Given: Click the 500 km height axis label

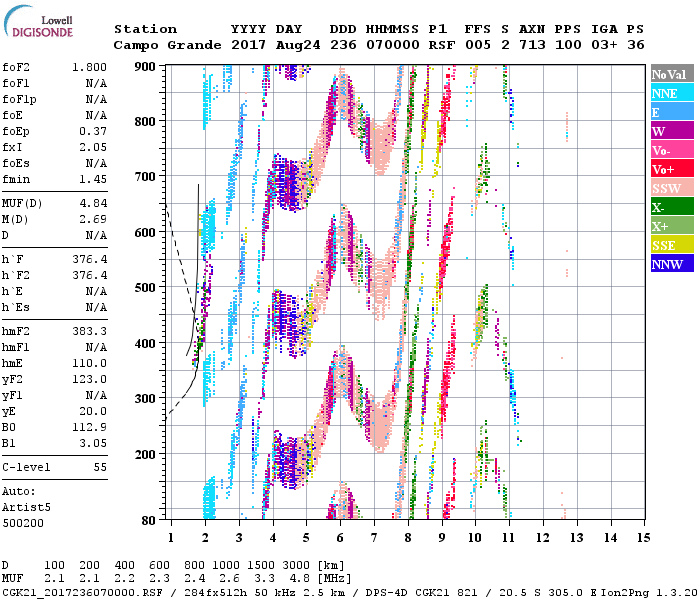Looking at the screenshot, I should coord(145,288).
